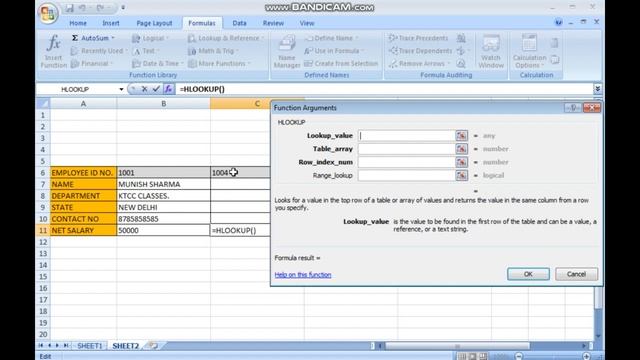Open More Functions dropdown

(219, 64)
